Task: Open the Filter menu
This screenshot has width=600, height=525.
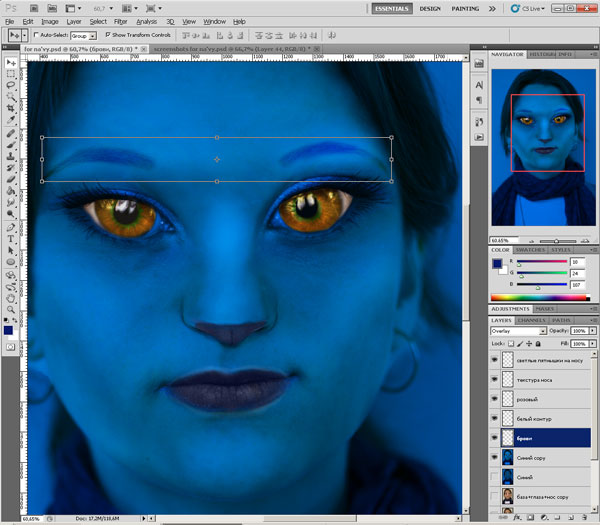Action: [x=120, y=21]
